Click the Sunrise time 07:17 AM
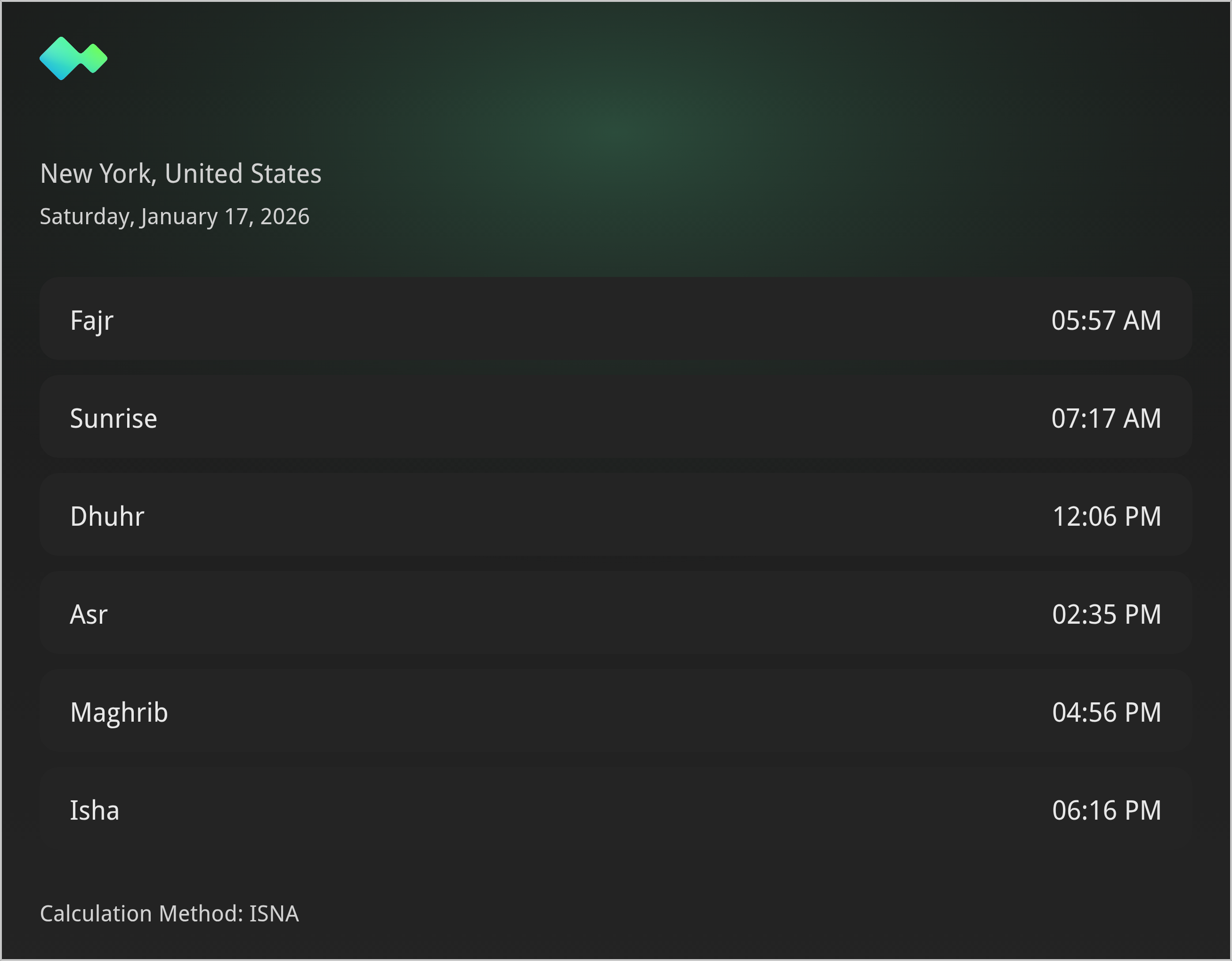Image resolution: width=1232 pixels, height=961 pixels. 1107,417
